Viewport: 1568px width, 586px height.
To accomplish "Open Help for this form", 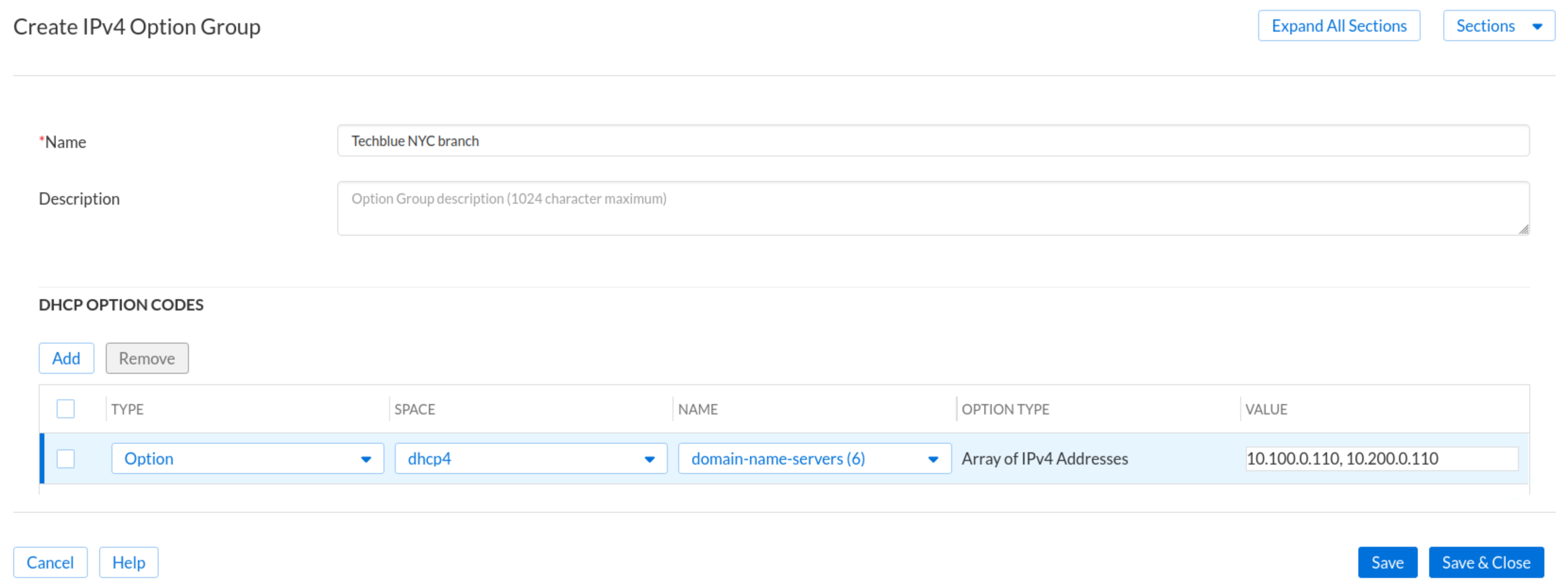I will pos(128,561).
